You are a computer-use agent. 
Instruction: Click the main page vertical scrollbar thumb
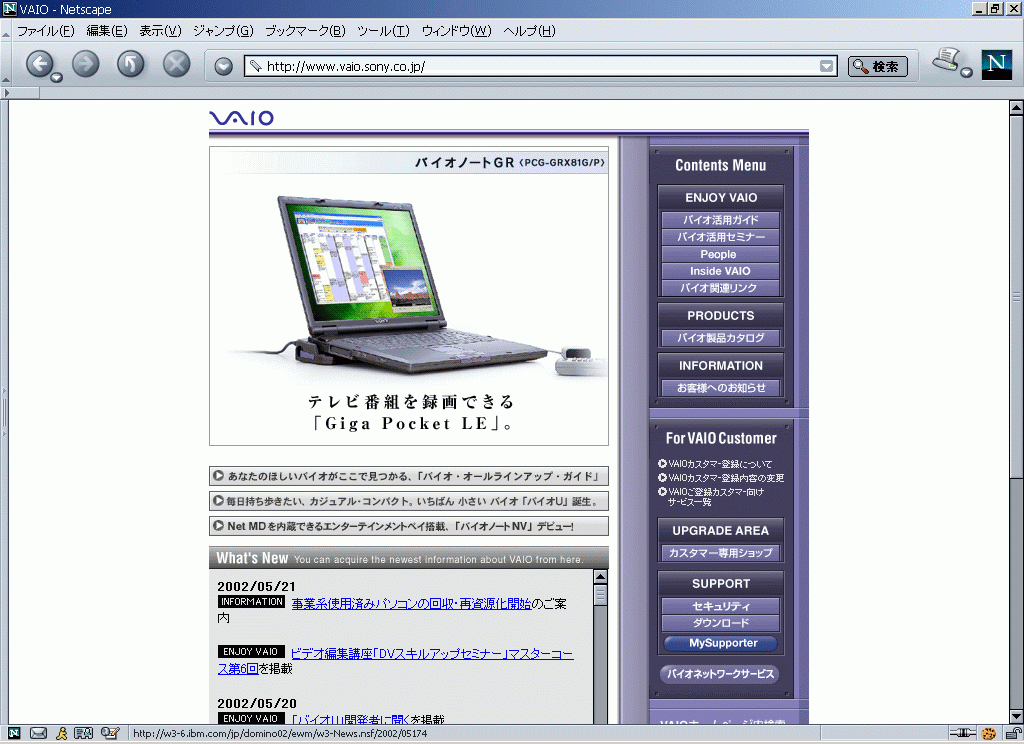click(x=1016, y=297)
